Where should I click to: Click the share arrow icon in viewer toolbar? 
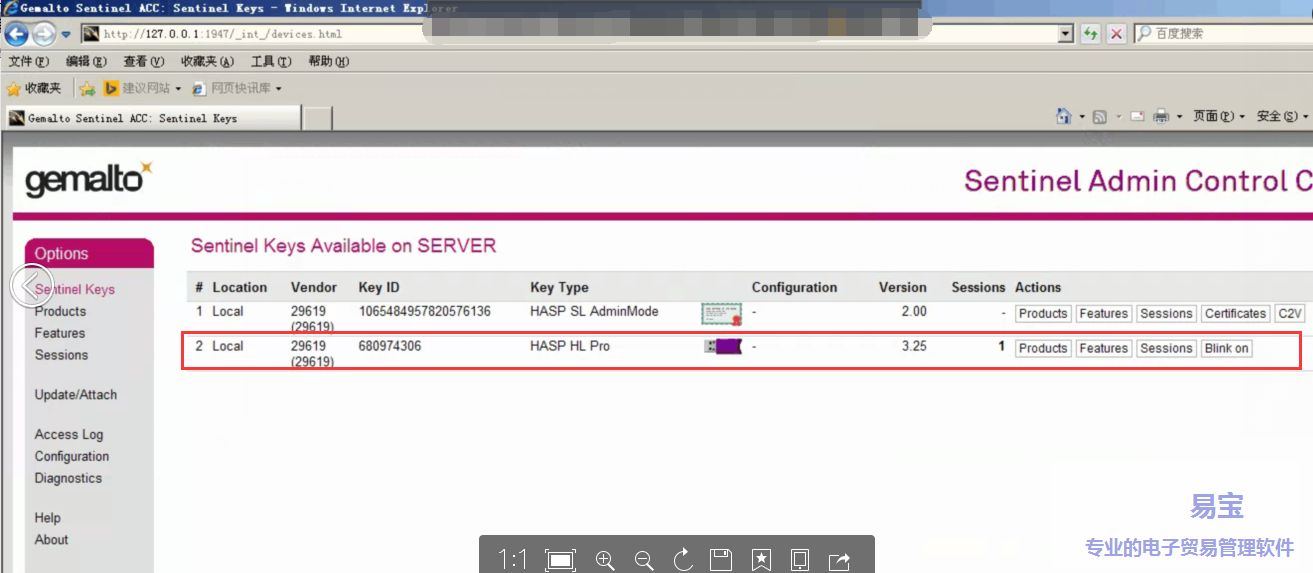[x=839, y=560]
